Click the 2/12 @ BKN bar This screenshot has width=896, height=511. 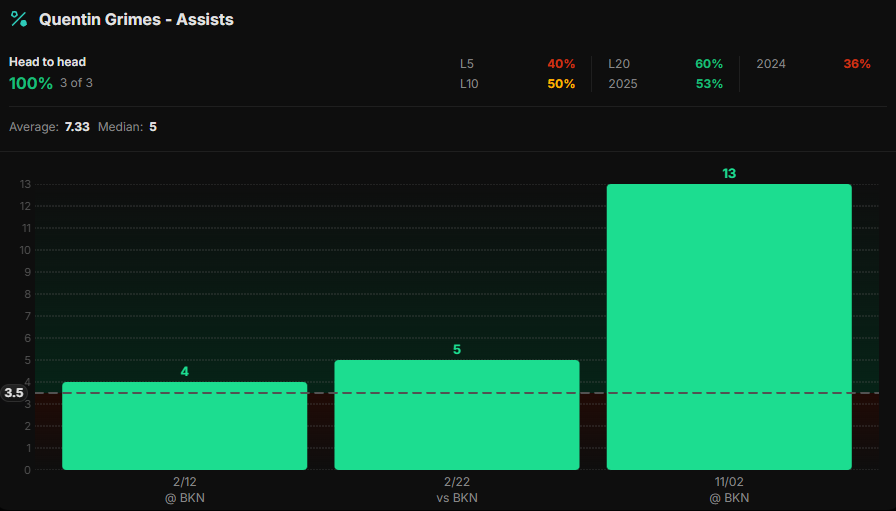tap(185, 426)
